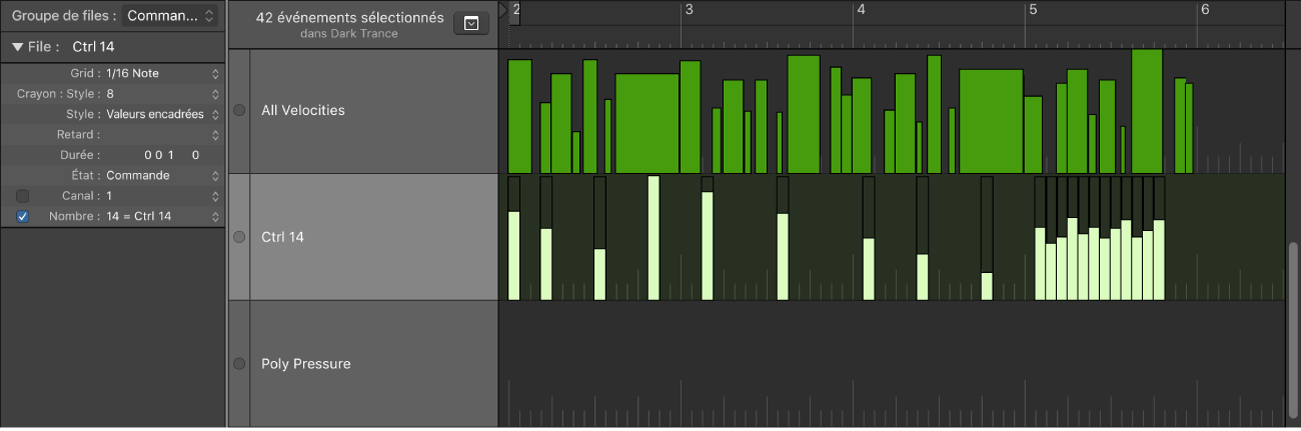Image resolution: width=1301 pixels, height=431 pixels.
Task: Click the first Ctrl 14 value bar
Action: (x=514, y=255)
